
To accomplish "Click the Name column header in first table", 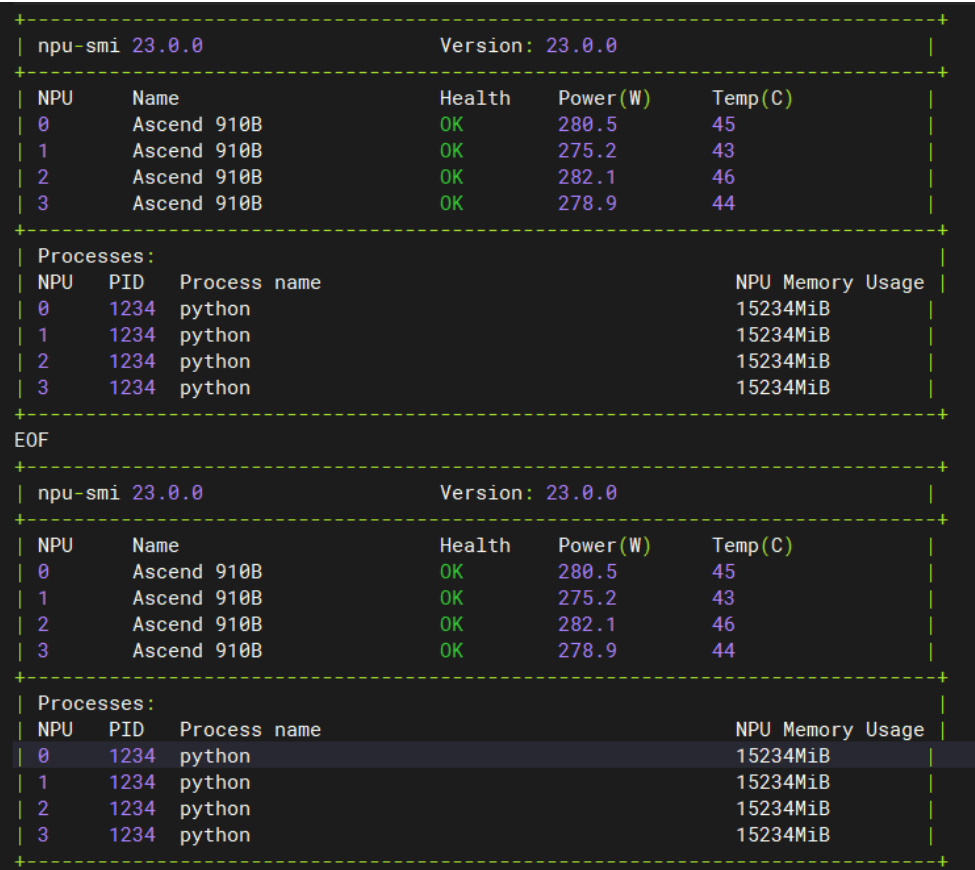I will [x=155, y=98].
